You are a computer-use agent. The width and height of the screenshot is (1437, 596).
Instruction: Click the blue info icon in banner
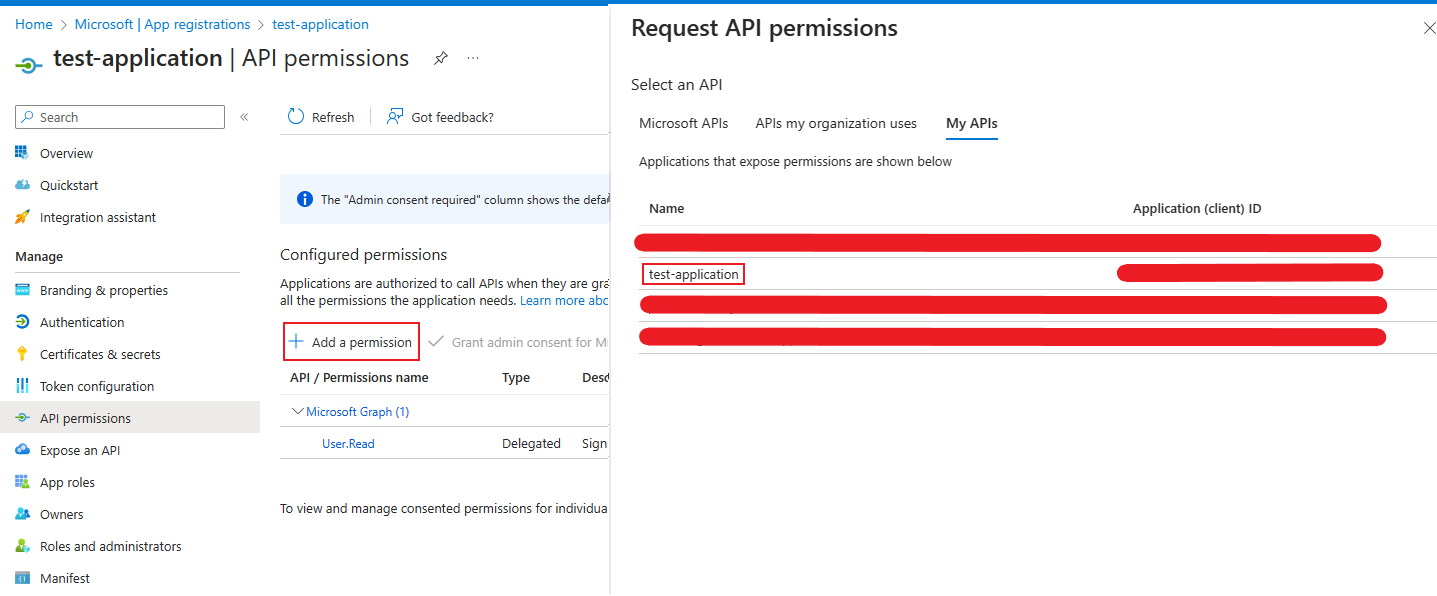point(305,199)
